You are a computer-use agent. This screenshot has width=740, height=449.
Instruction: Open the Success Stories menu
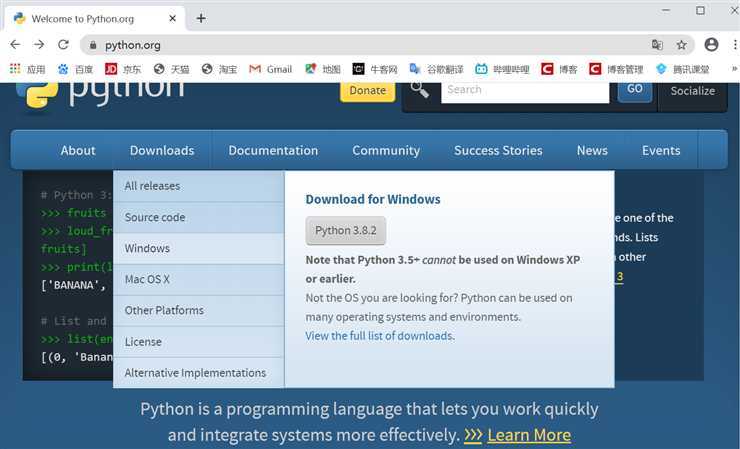498,150
